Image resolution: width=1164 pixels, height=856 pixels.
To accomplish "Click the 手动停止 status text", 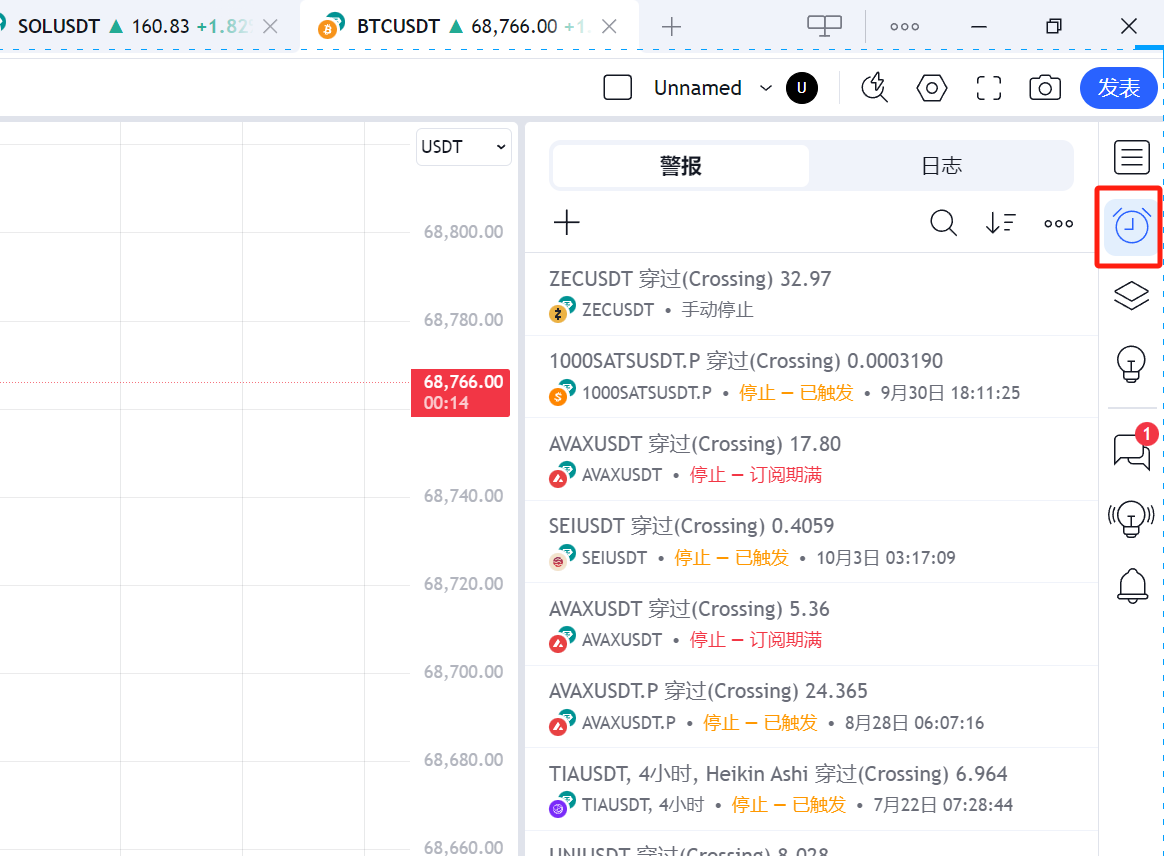I will tap(717, 310).
